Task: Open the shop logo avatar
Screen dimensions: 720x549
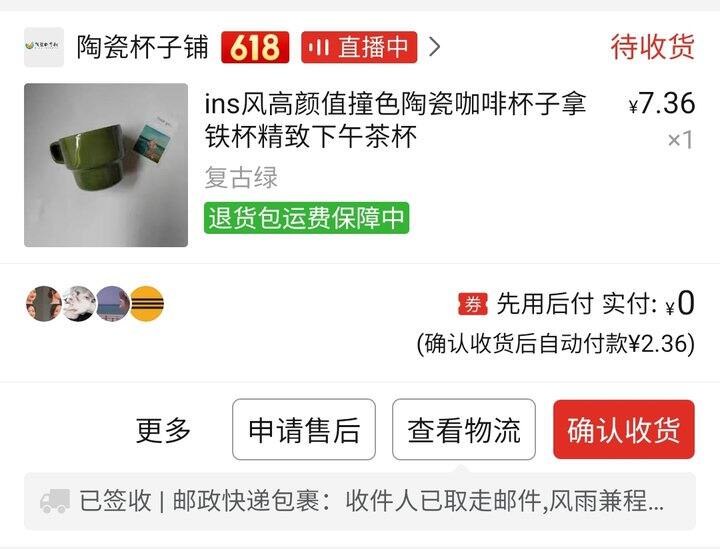Action: 44,47
